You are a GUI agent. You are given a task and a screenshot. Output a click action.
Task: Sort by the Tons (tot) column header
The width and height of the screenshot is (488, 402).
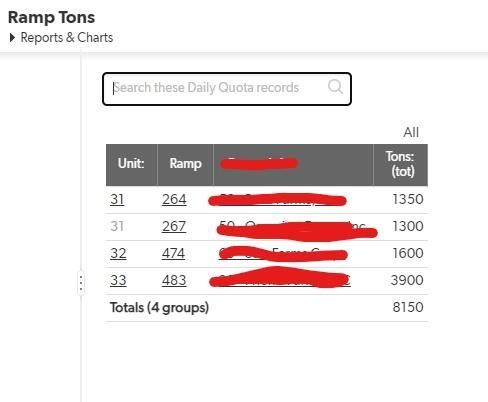[x=400, y=165]
